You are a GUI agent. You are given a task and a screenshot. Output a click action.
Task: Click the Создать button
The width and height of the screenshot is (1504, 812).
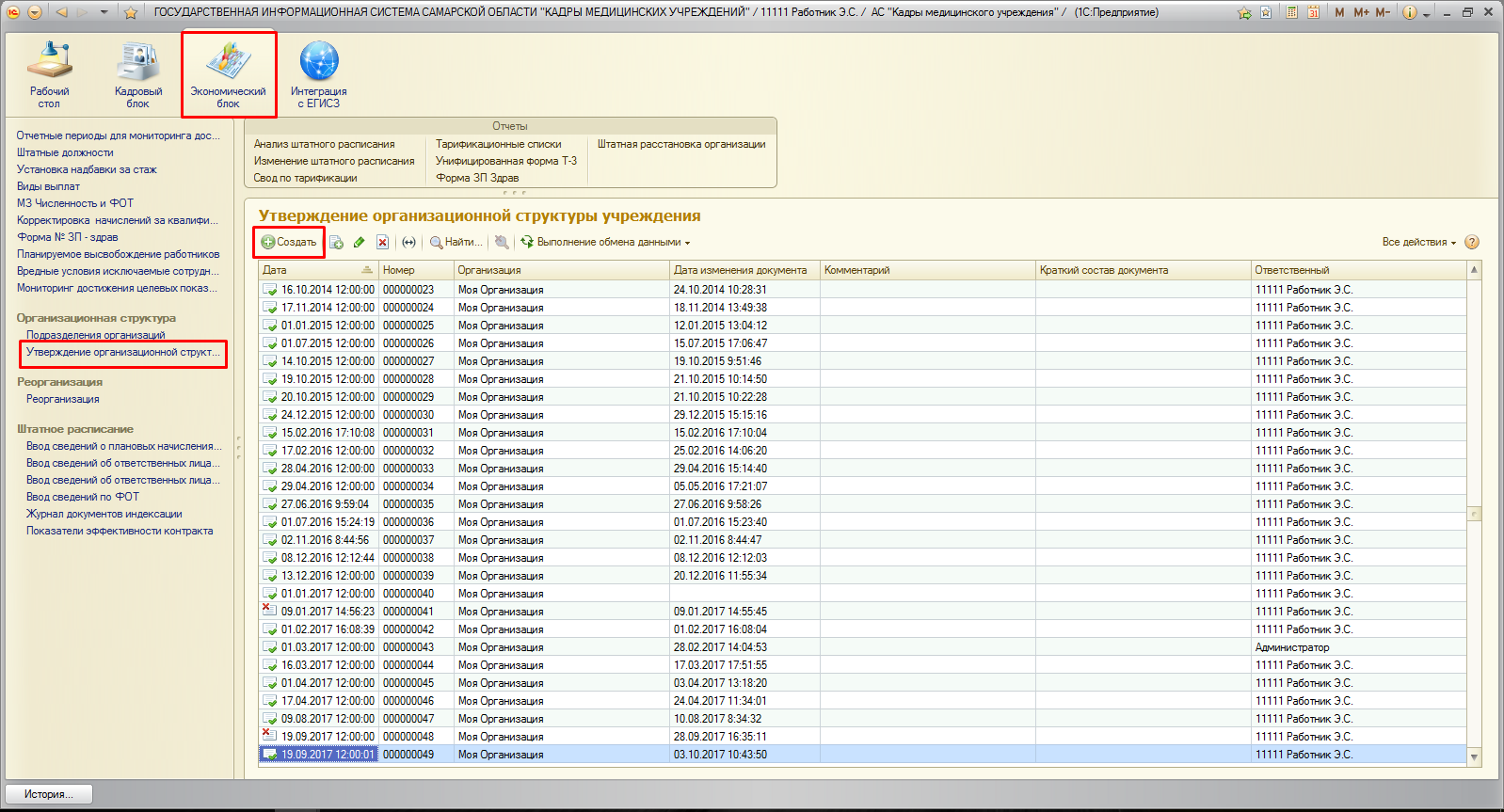pyautogui.click(x=289, y=243)
